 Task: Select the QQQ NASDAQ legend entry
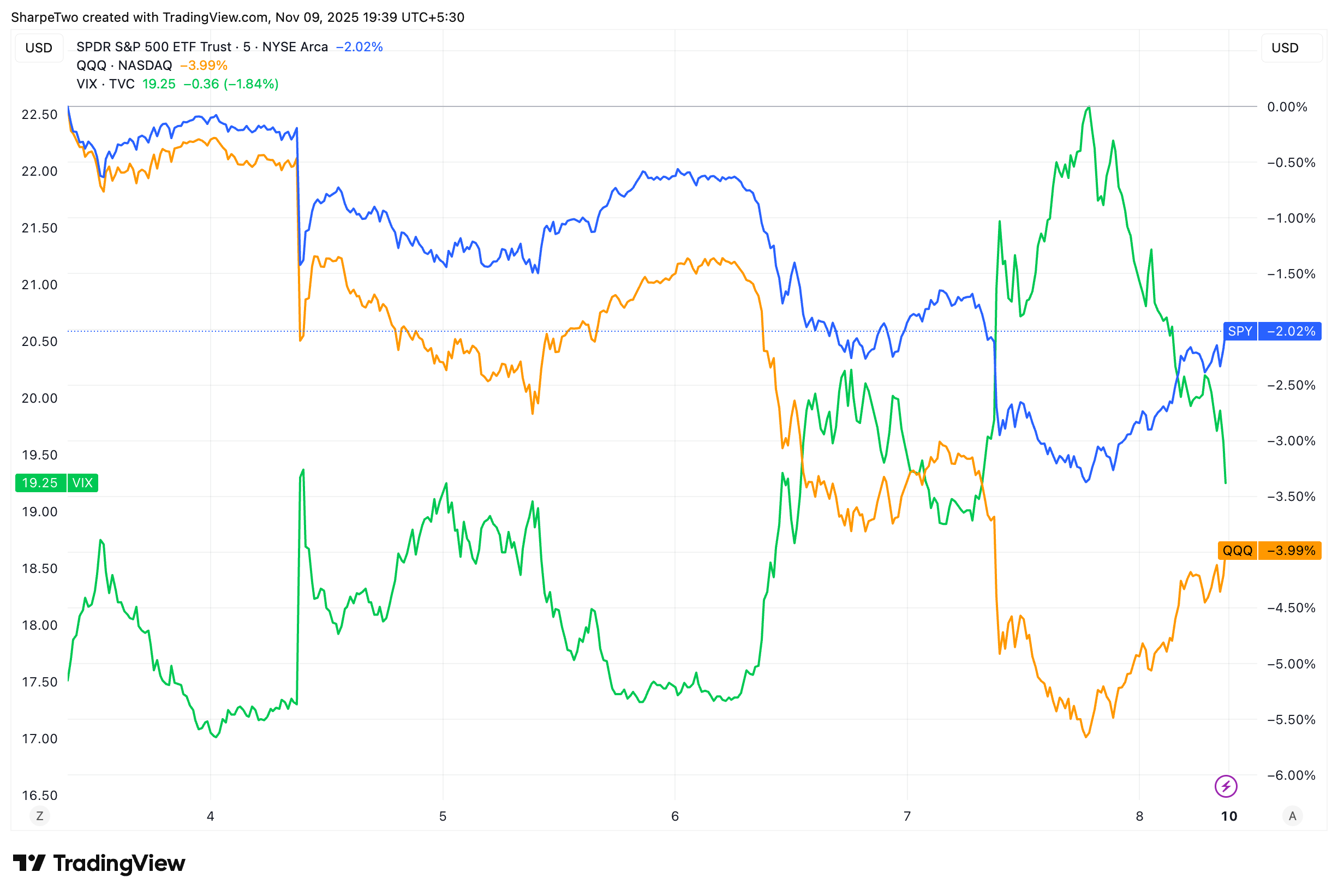point(124,65)
